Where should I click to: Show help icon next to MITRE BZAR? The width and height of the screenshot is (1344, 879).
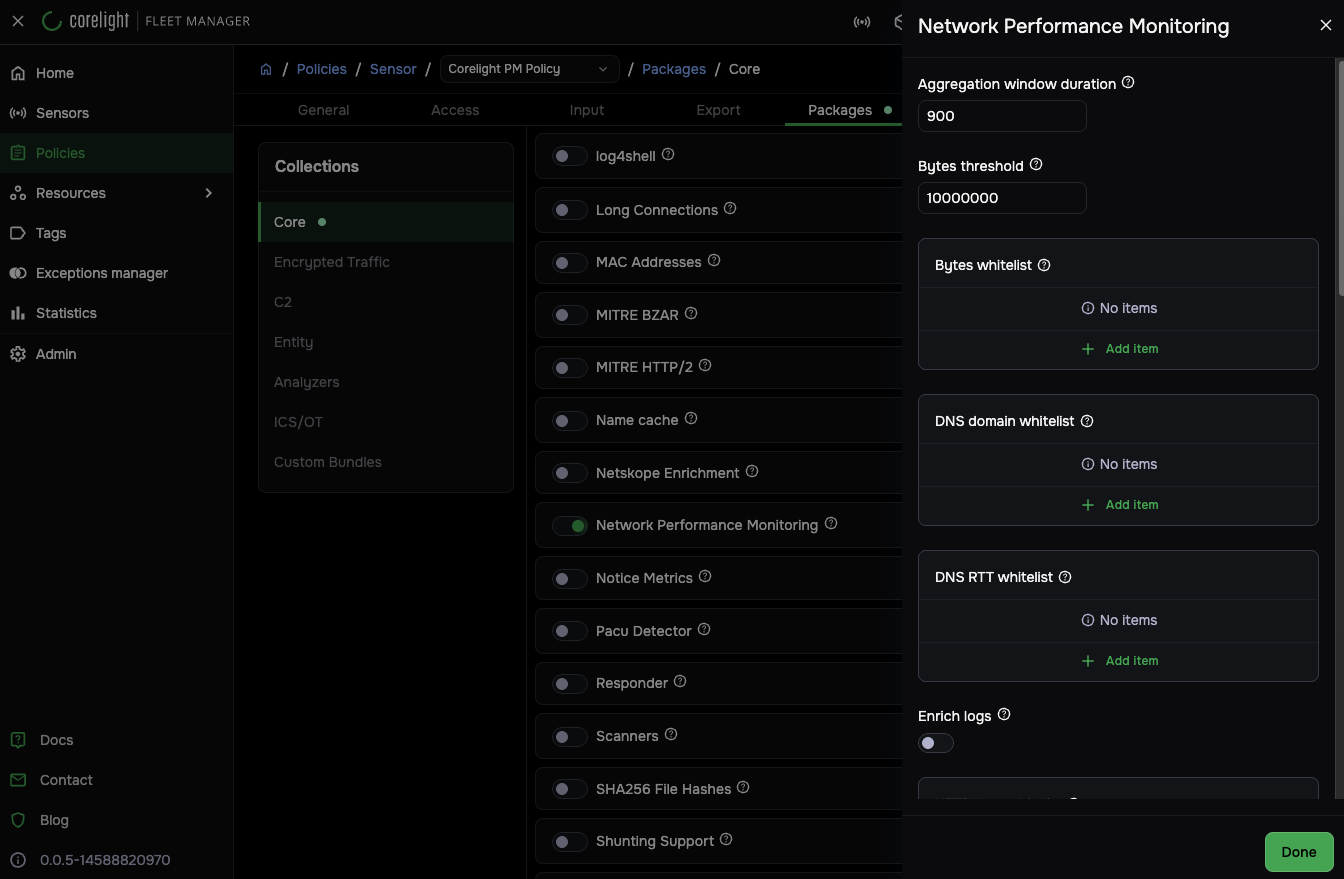click(x=691, y=314)
